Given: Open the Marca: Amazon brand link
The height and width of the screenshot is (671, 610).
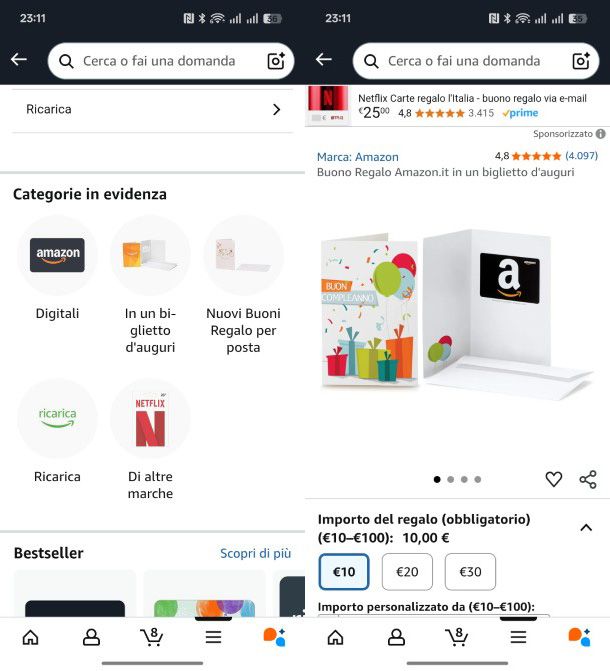Looking at the screenshot, I should [357, 157].
